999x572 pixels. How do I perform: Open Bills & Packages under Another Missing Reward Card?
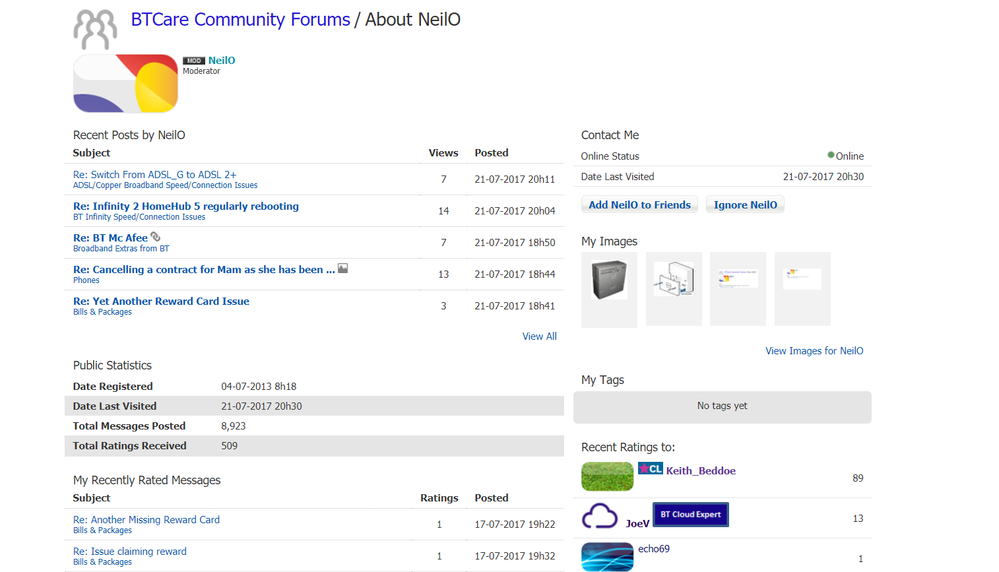click(102, 531)
